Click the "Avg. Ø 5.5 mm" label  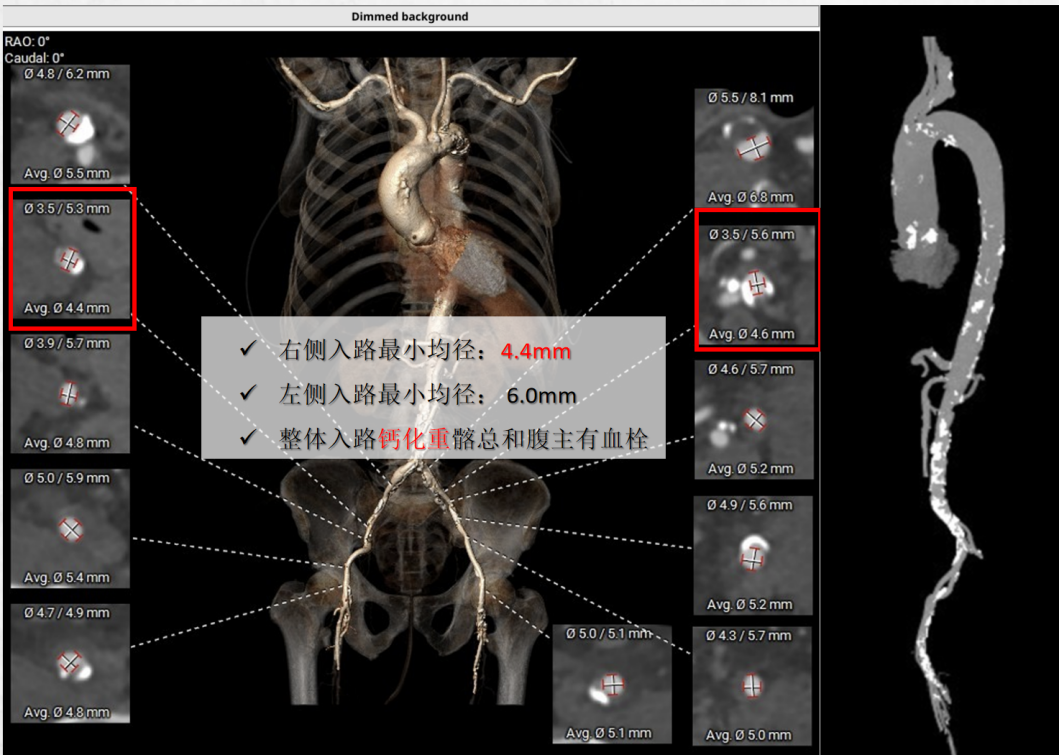pos(67,174)
